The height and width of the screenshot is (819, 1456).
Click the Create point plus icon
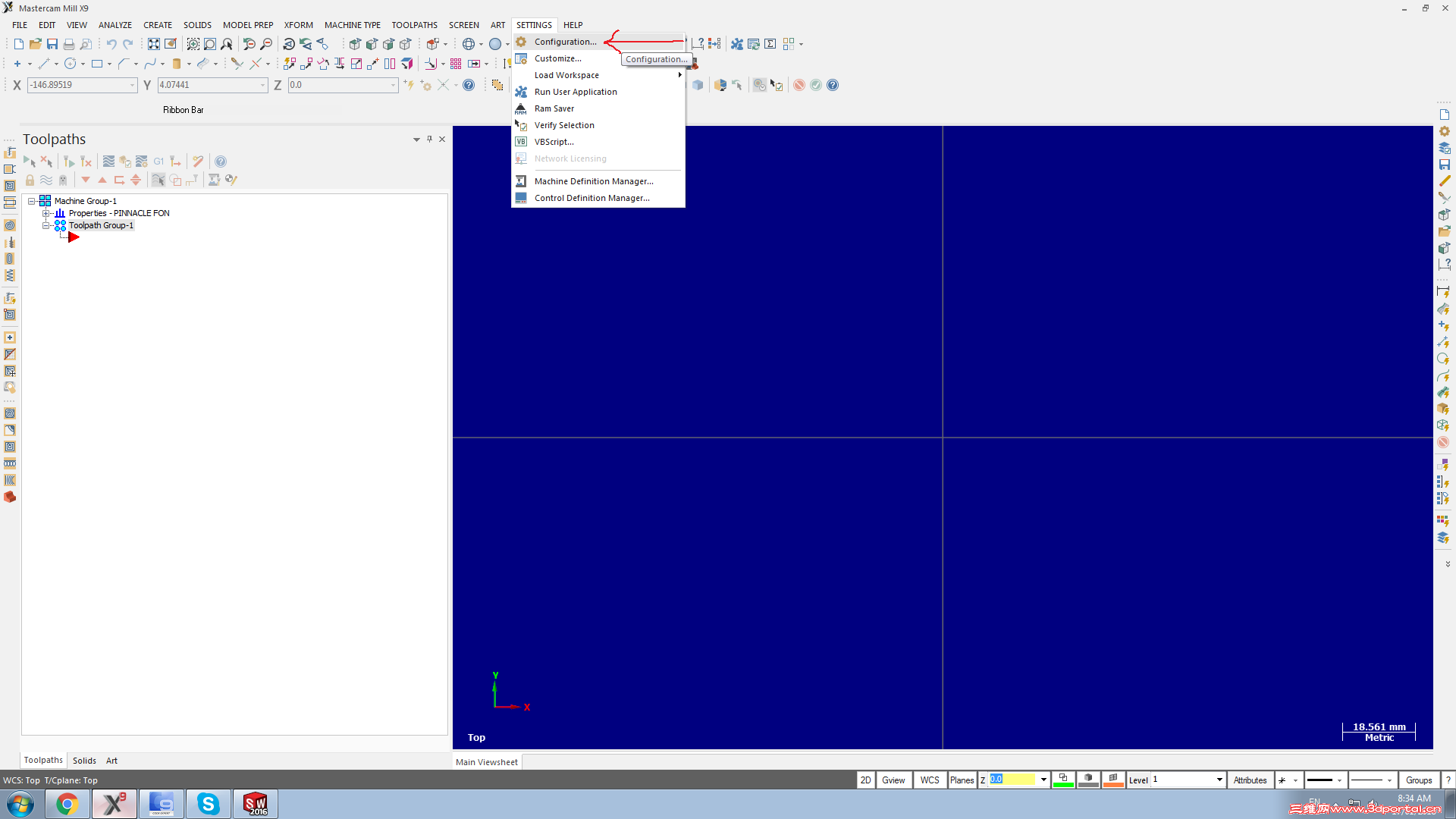click(17, 64)
